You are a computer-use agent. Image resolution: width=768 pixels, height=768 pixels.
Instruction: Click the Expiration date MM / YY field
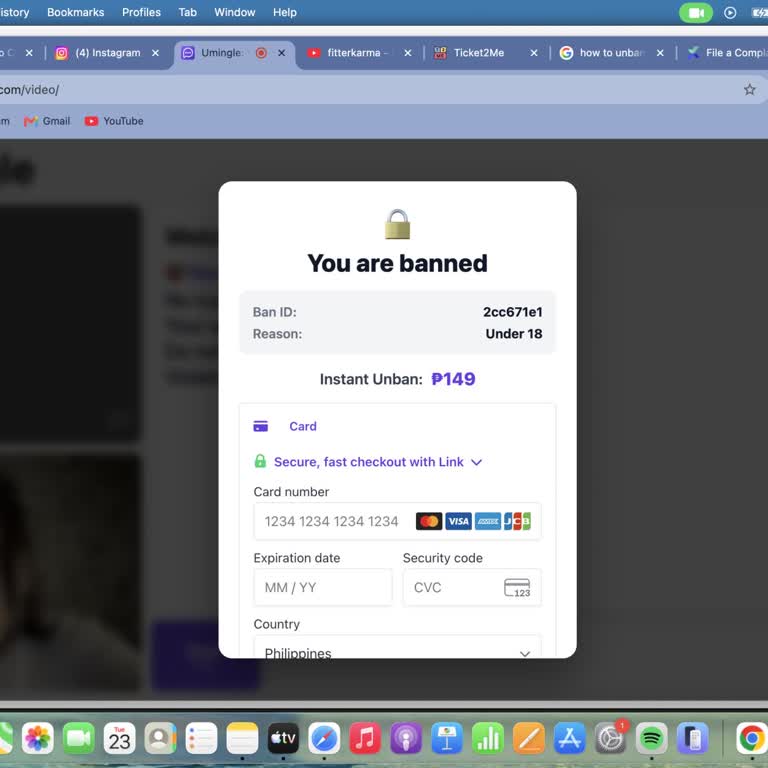coord(323,587)
